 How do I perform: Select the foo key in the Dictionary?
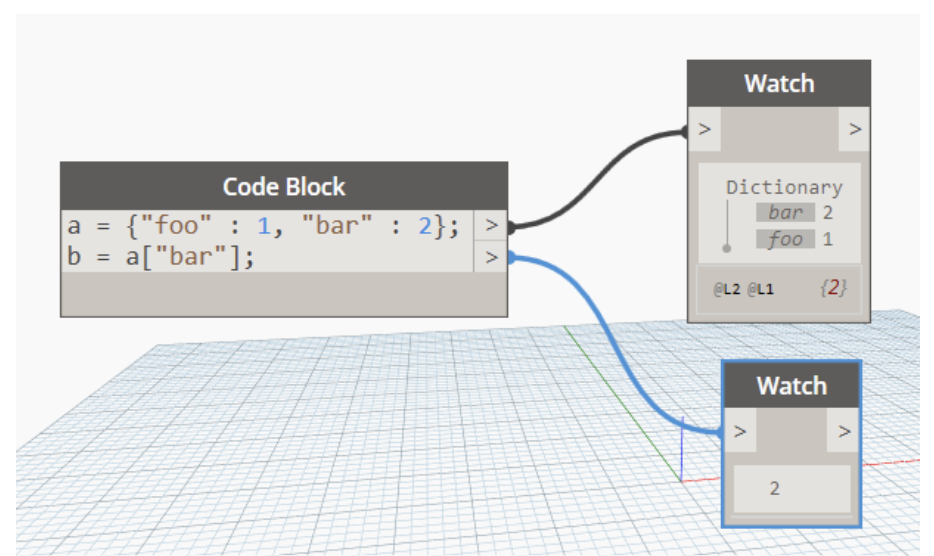click(x=786, y=239)
